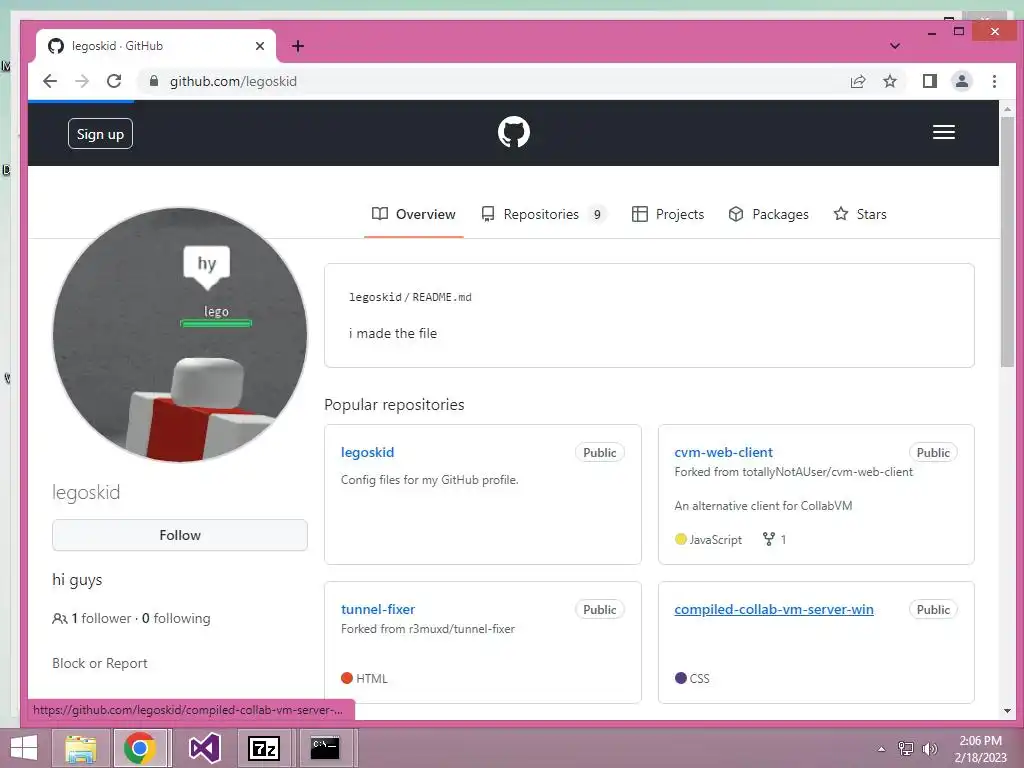Open a new tab with plus button
The width and height of the screenshot is (1024, 768).
click(298, 46)
